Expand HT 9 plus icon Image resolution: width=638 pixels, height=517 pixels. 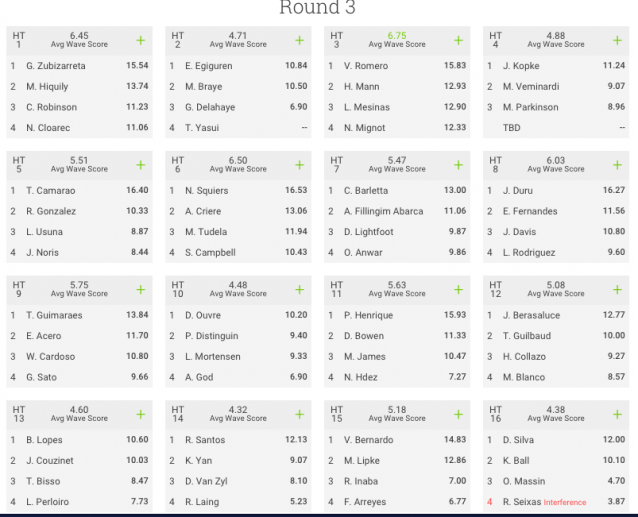[140, 290]
